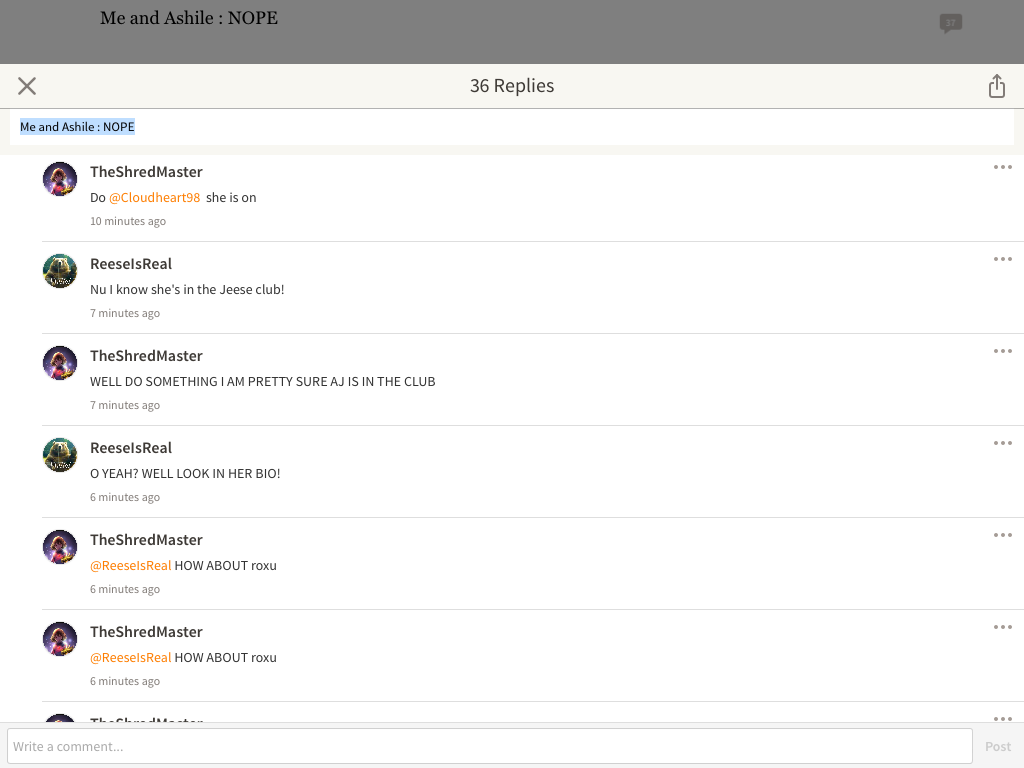The image size is (1024, 768).
Task: Open more options for "Do @Cloudheart98 she is on"
Action: click(x=1002, y=167)
